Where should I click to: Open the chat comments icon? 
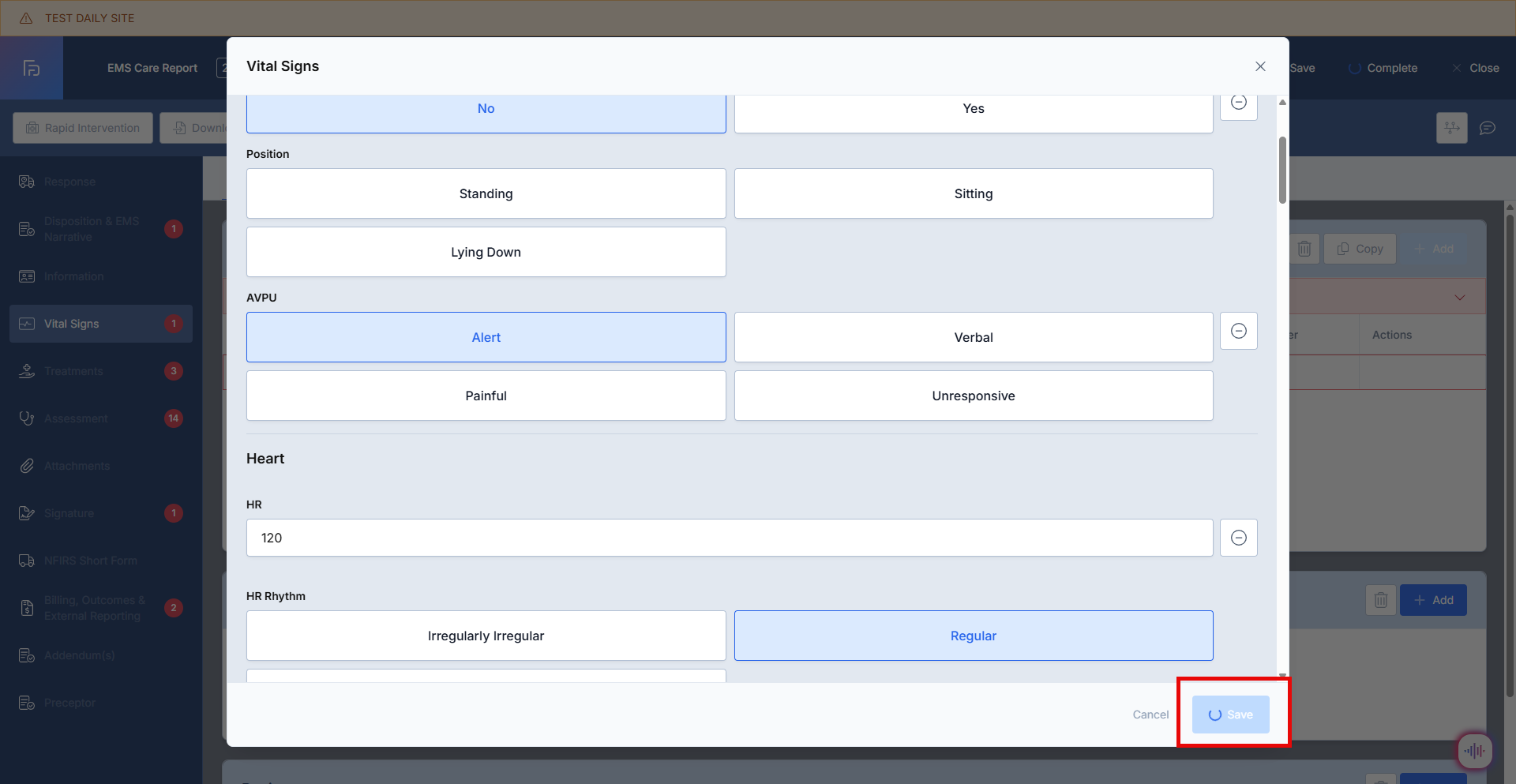[x=1488, y=128]
